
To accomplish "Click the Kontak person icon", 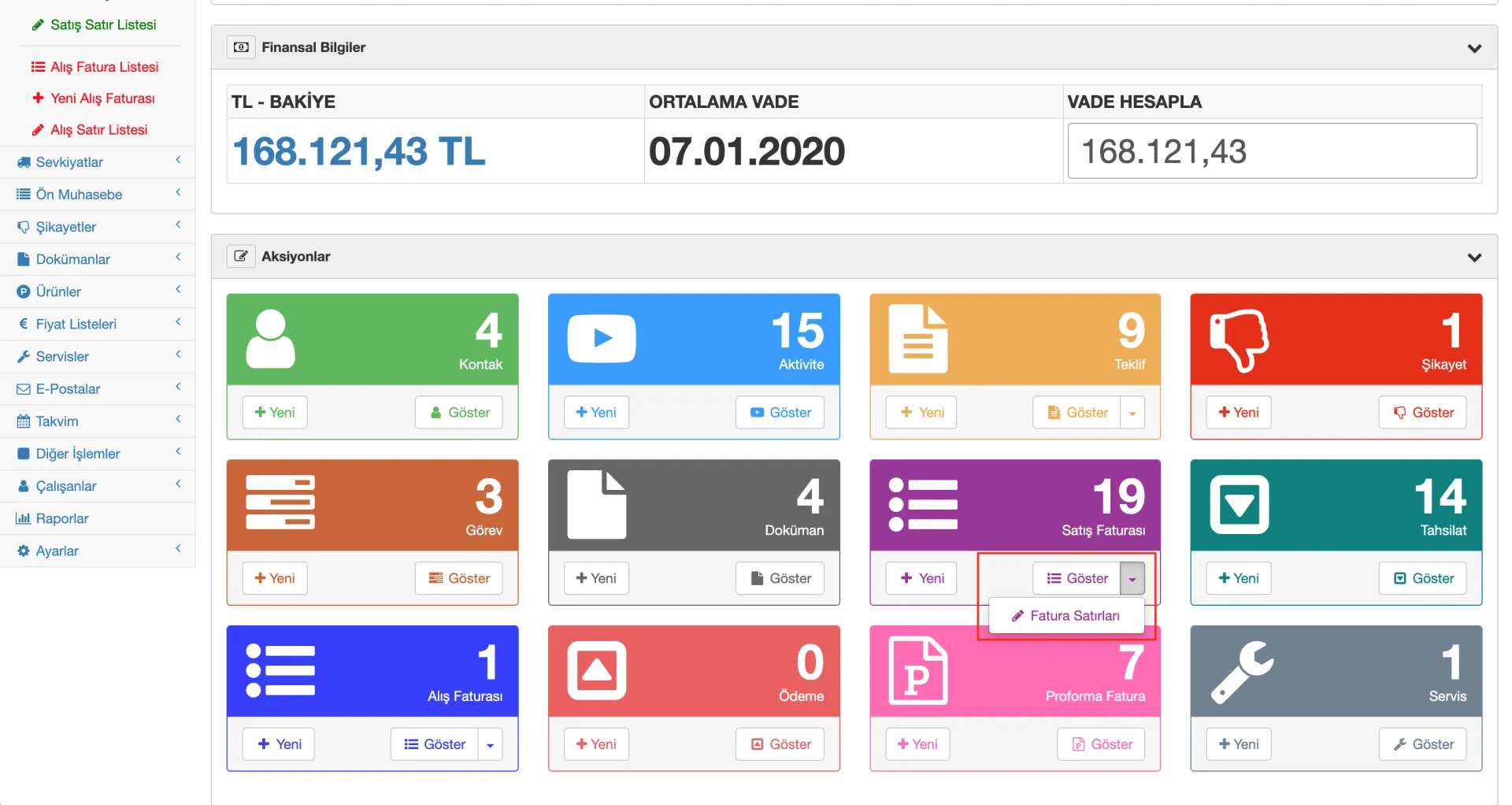I will 270,339.
